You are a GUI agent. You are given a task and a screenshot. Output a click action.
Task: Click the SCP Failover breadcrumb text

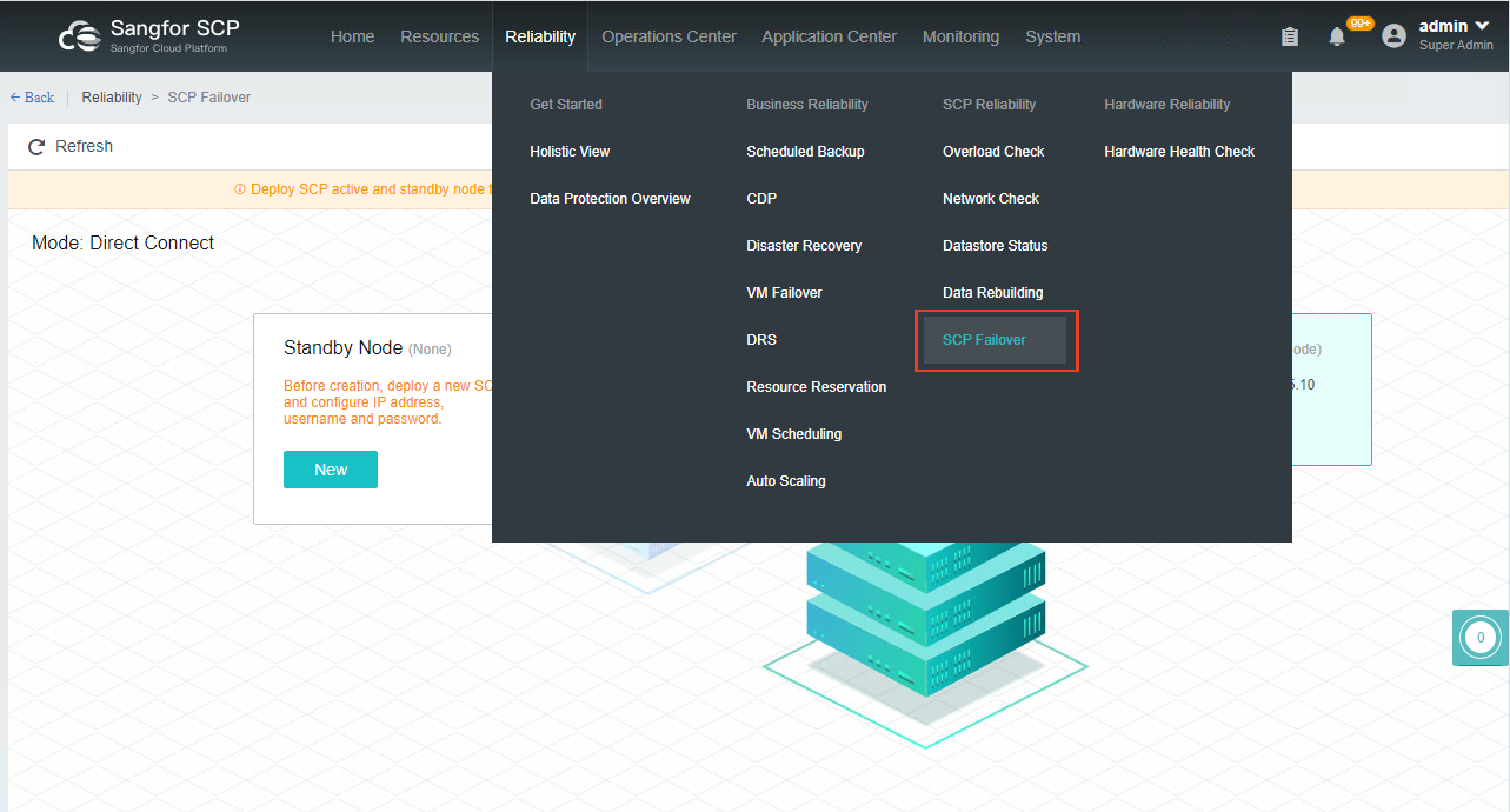208,97
